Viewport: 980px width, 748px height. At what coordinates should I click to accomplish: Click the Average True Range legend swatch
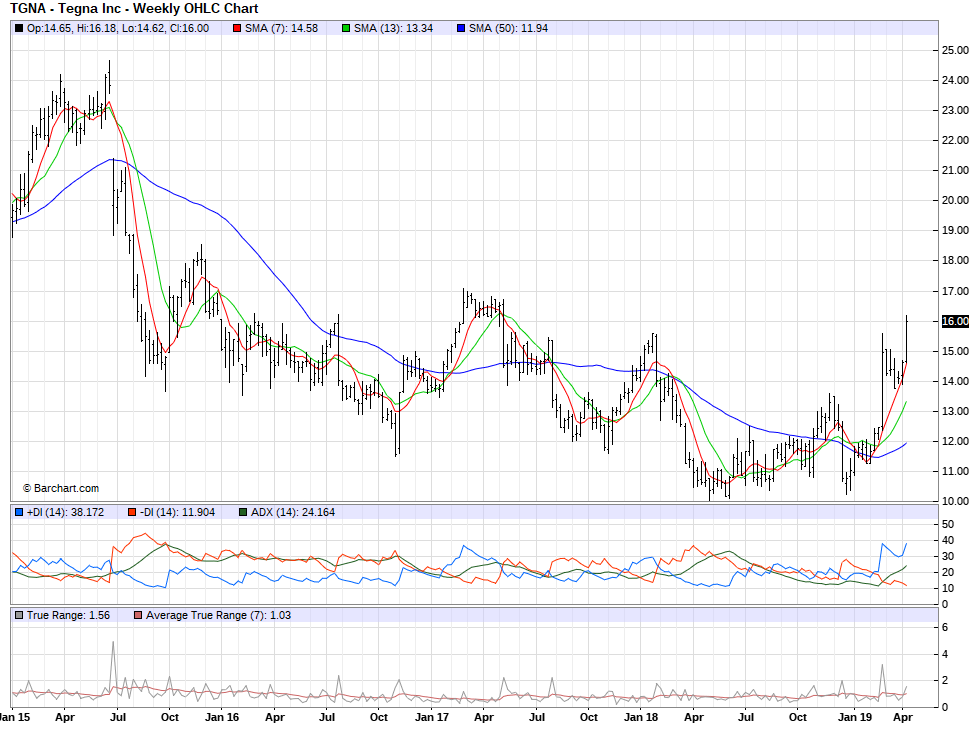tap(138, 616)
